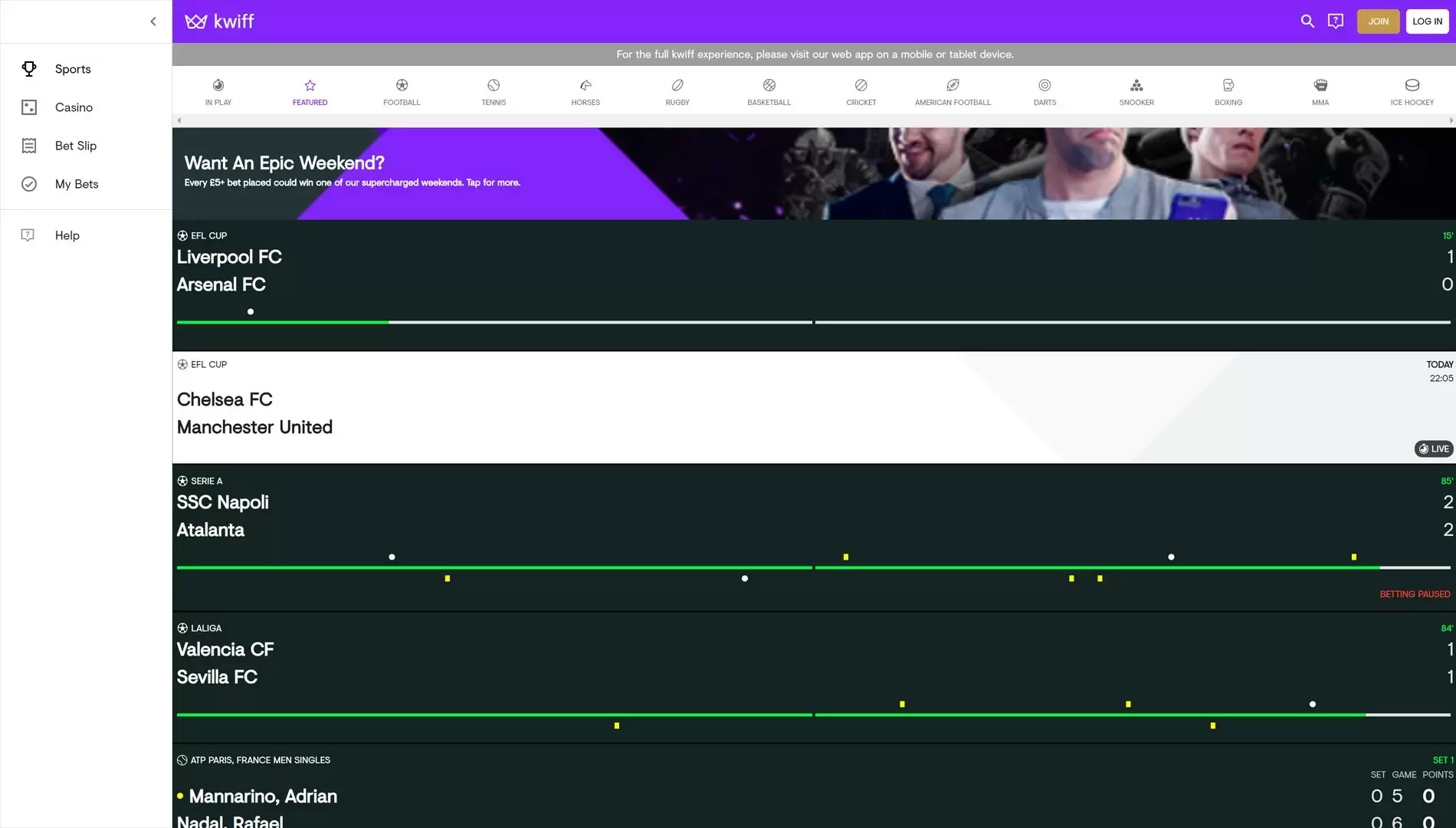
Task: Select the In Play tab icon
Action: click(x=218, y=85)
